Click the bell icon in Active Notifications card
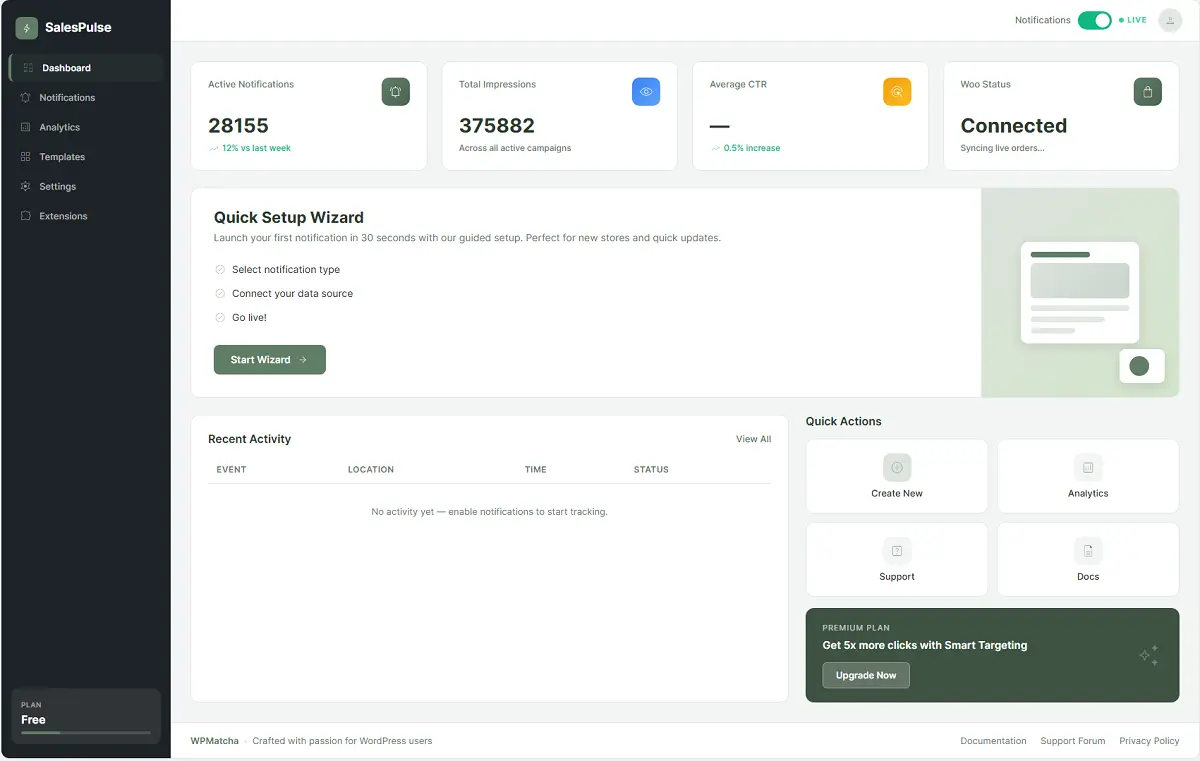Image resolution: width=1200 pixels, height=761 pixels. click(395, 92)
